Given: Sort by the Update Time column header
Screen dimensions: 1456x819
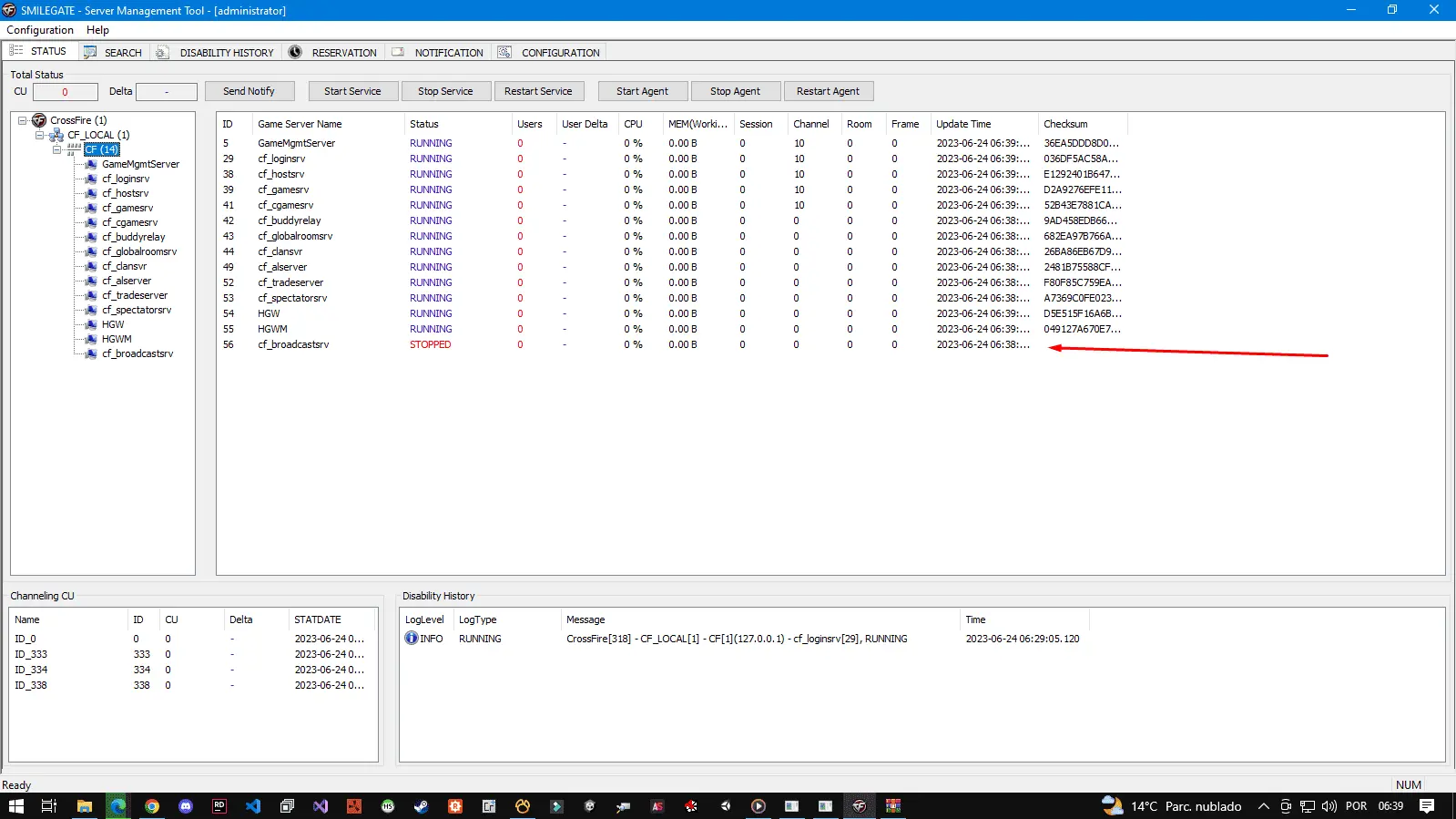Looking at the screenshot, I should 984,124.
